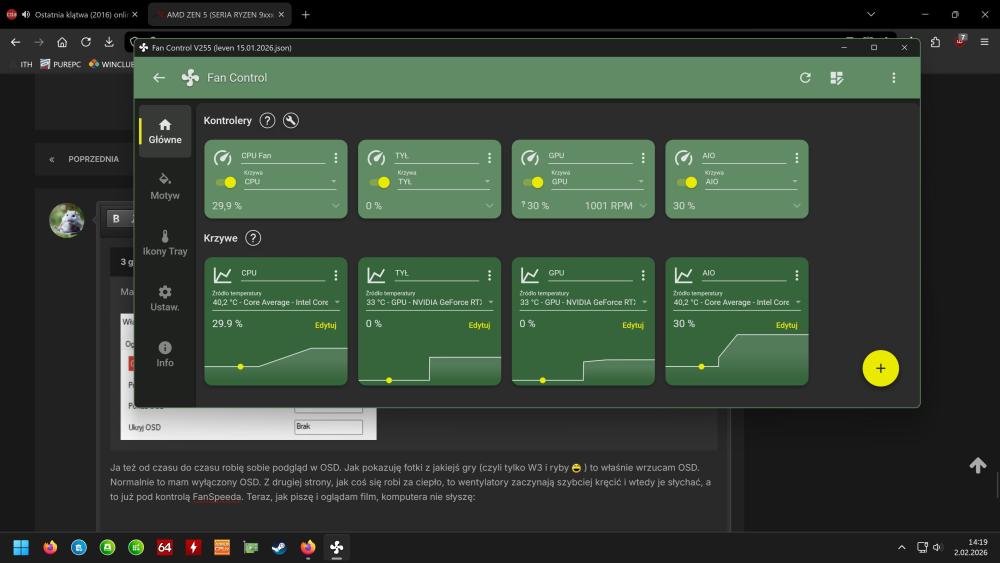This screenshot has height=563, width=1000.
Task: Toggle the AIO controller switch
Action: pos(687,182)
